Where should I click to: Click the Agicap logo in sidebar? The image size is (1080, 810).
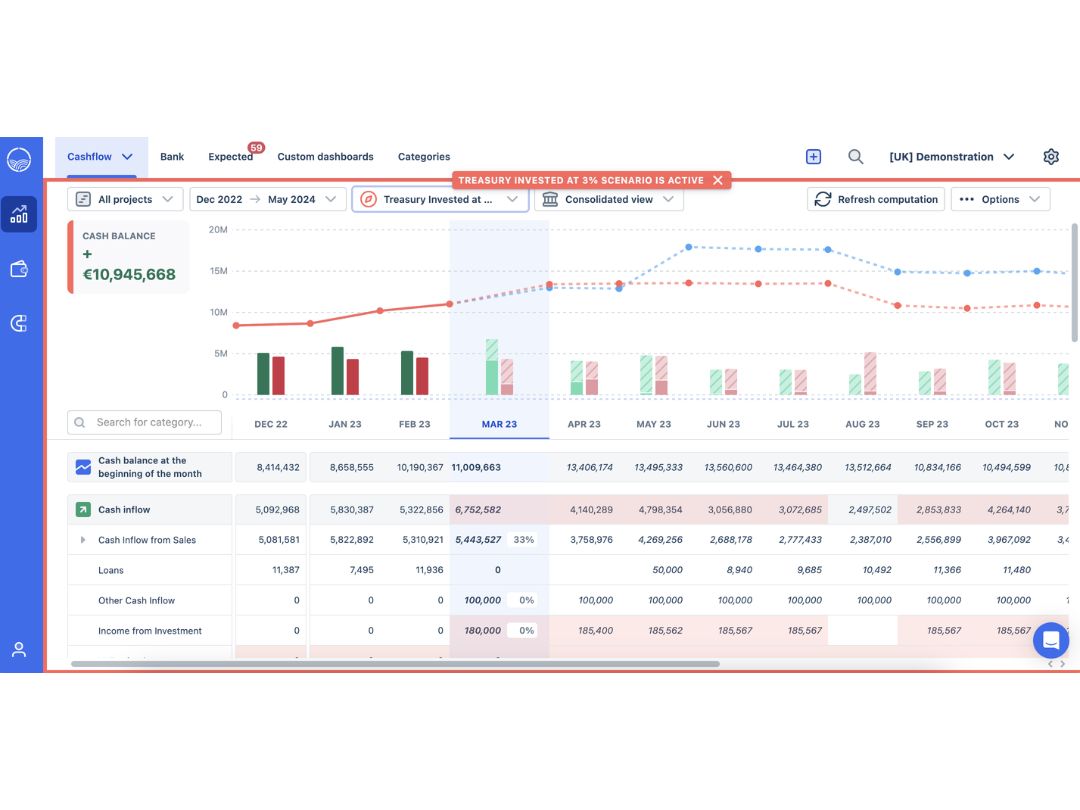point(19,160)
